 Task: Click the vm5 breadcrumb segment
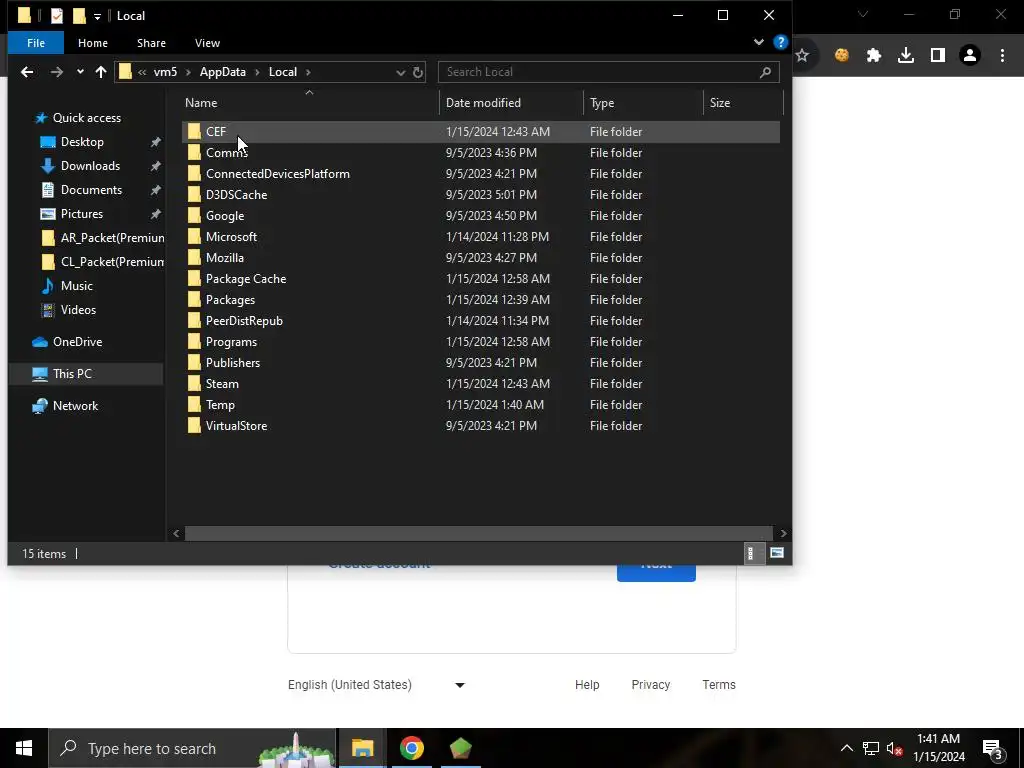click(165, 72)
